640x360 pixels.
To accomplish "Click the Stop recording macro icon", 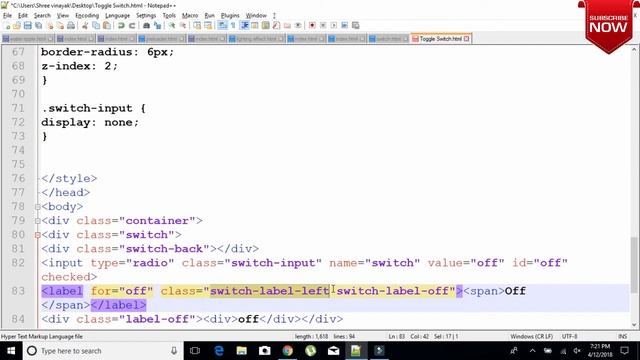I will 323,25.
